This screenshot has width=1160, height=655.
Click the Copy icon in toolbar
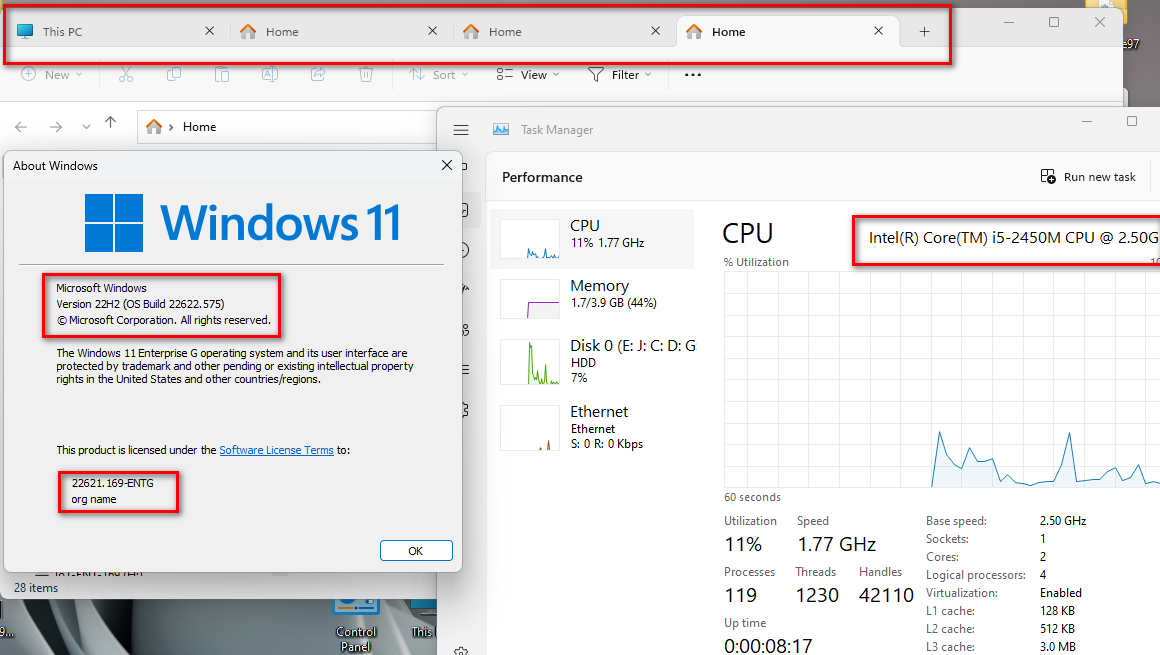[174, 75]
